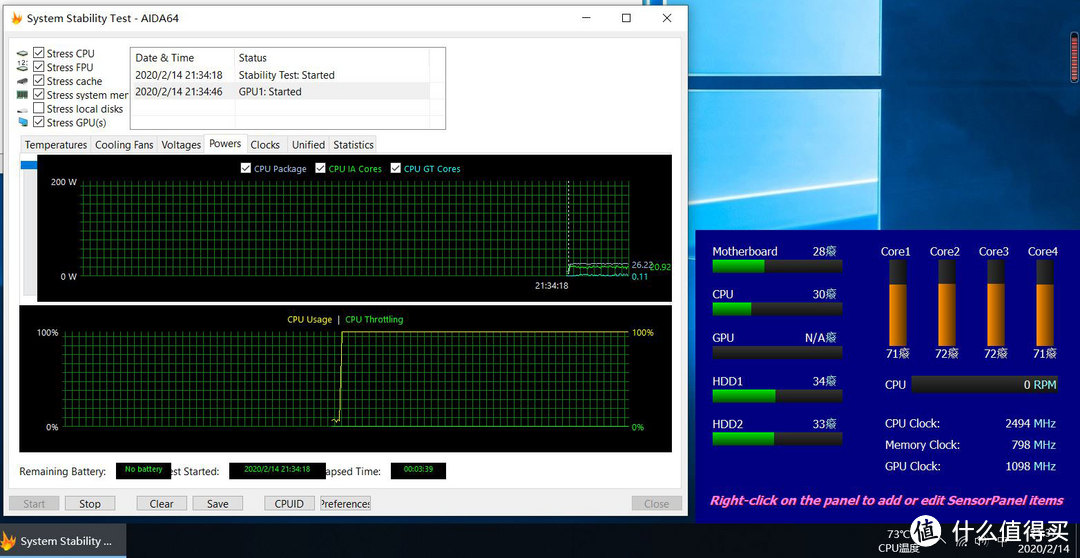The image size is (1080, 558).
Task: Click the Motherboard temperature bar in SensorPanel
Action: tap(777, 266)
